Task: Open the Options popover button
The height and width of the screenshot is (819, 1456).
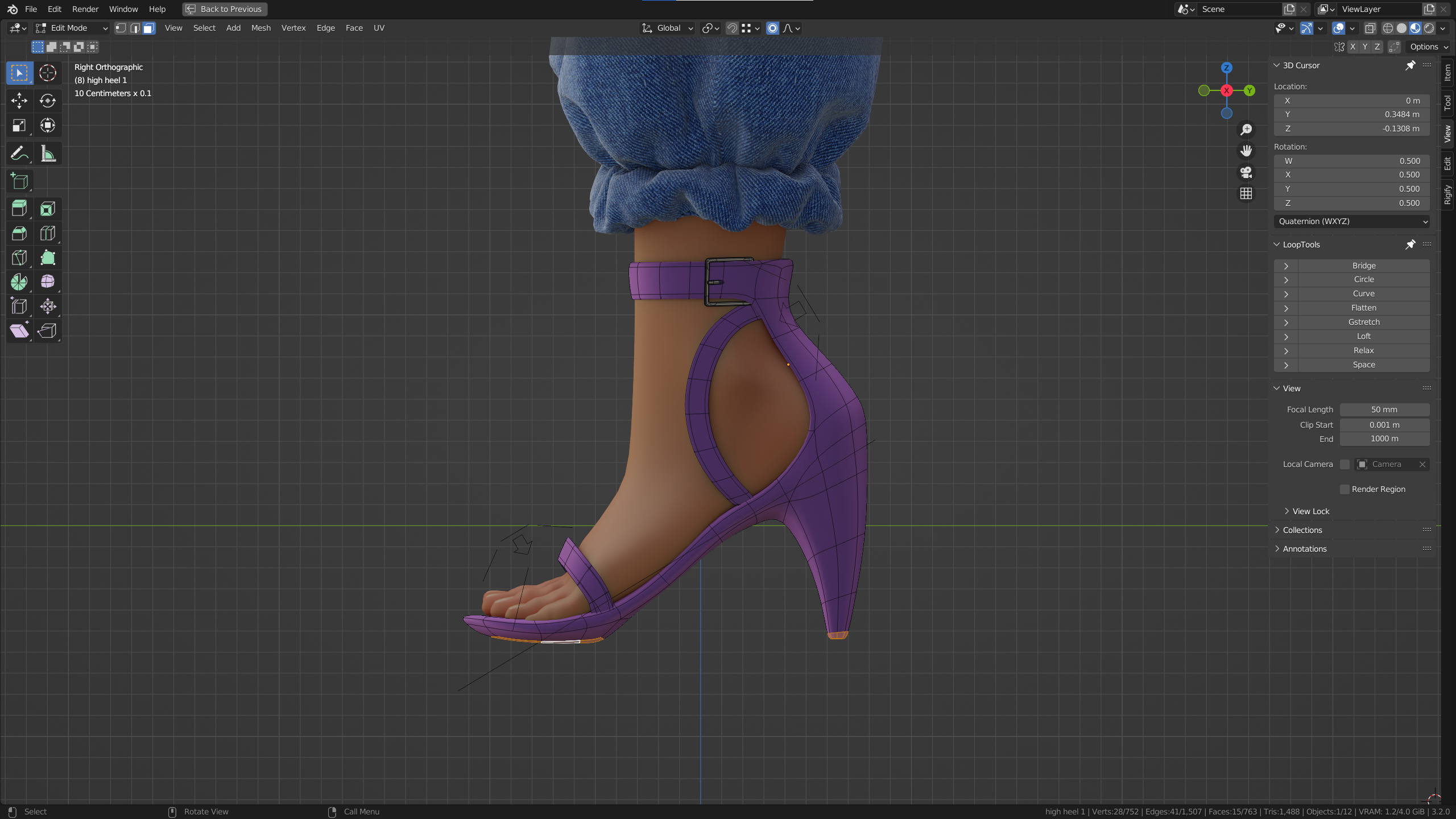Action: [1428, 47]
